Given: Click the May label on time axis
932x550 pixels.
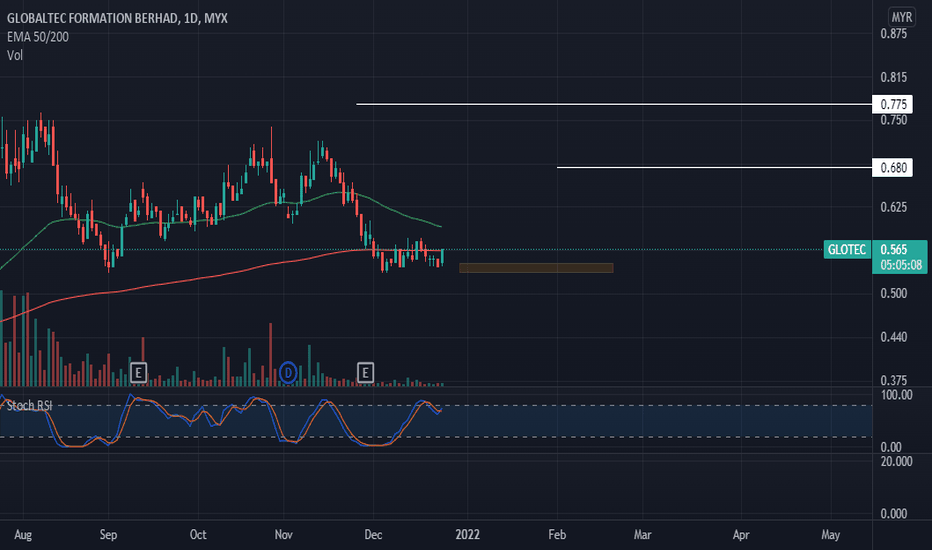Looking at the screenshot, I should click(x=830, y=535).
